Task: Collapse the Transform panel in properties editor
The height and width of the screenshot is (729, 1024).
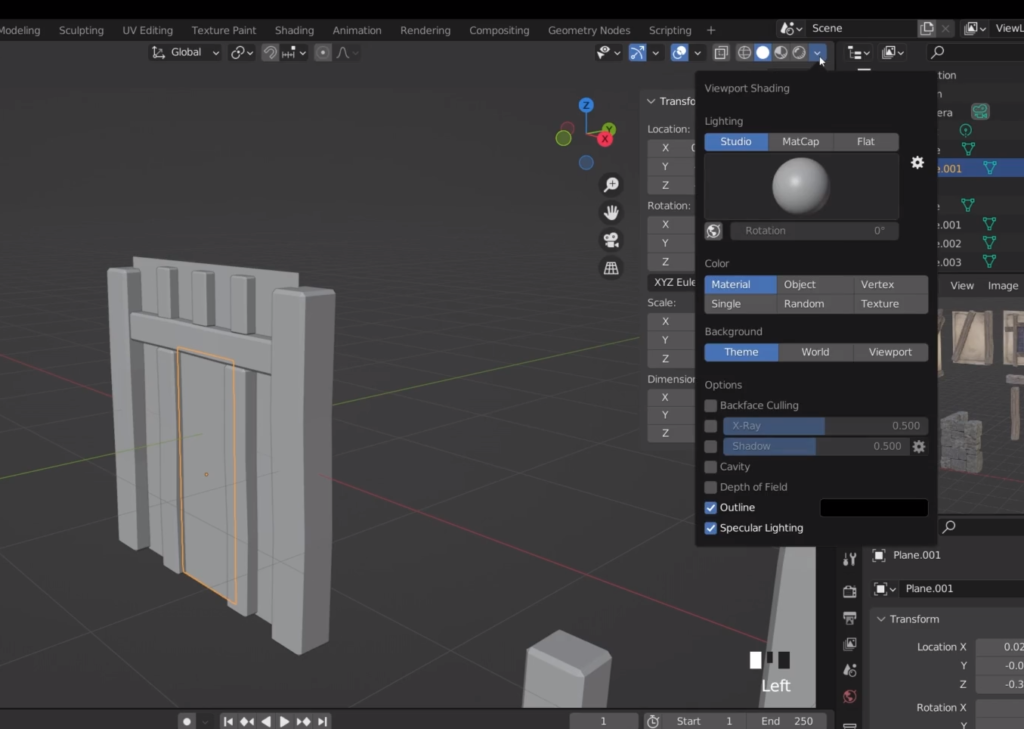Action: [x=881, y=619]
